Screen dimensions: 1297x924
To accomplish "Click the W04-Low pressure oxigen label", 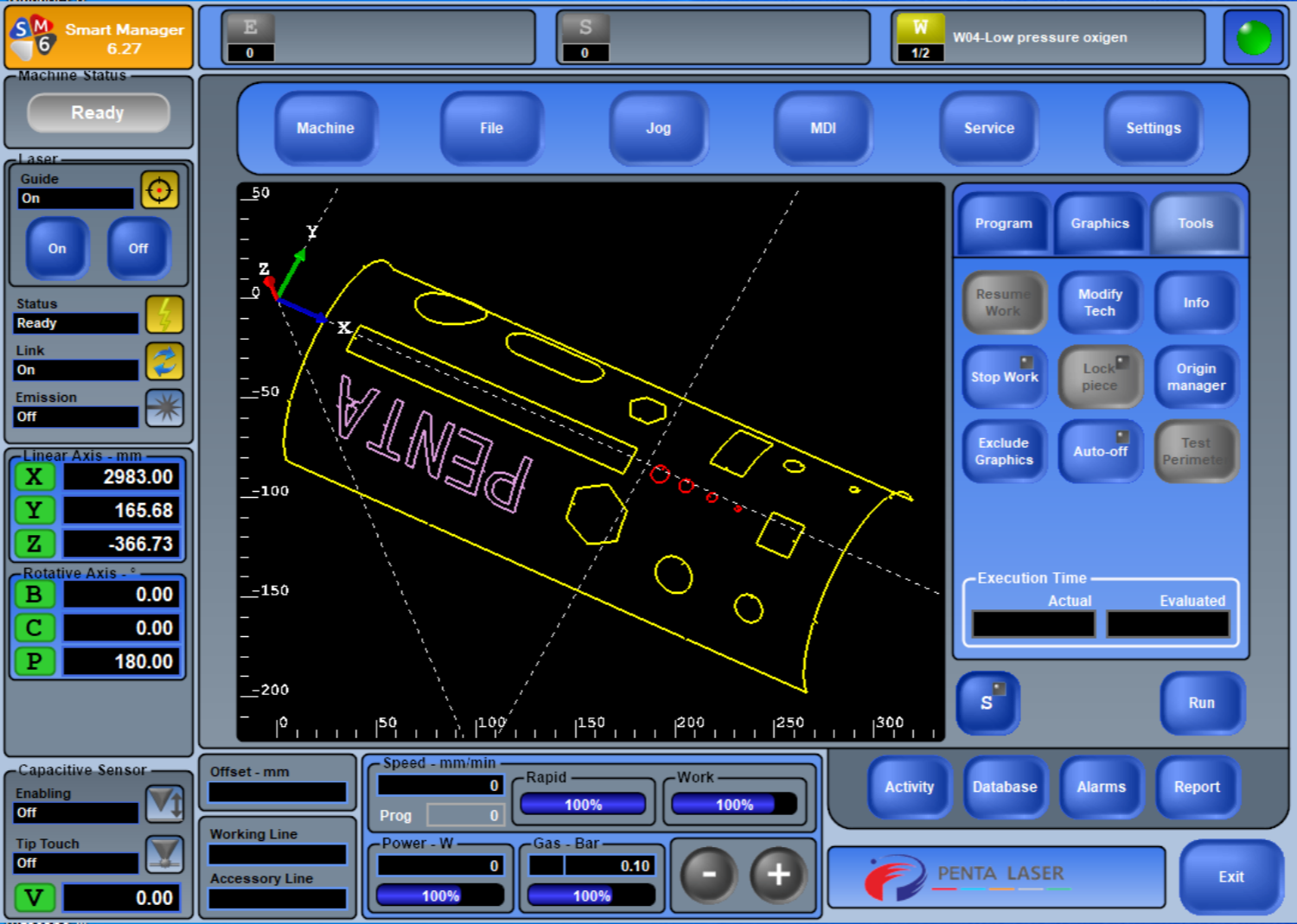I will pos(1039,37).
